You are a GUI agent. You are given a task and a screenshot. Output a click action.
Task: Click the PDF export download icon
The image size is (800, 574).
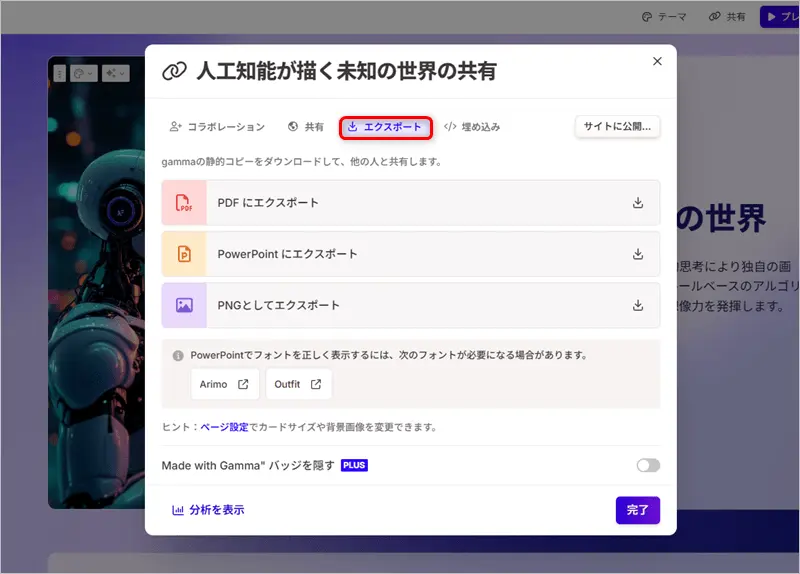(x=638, y=203)
